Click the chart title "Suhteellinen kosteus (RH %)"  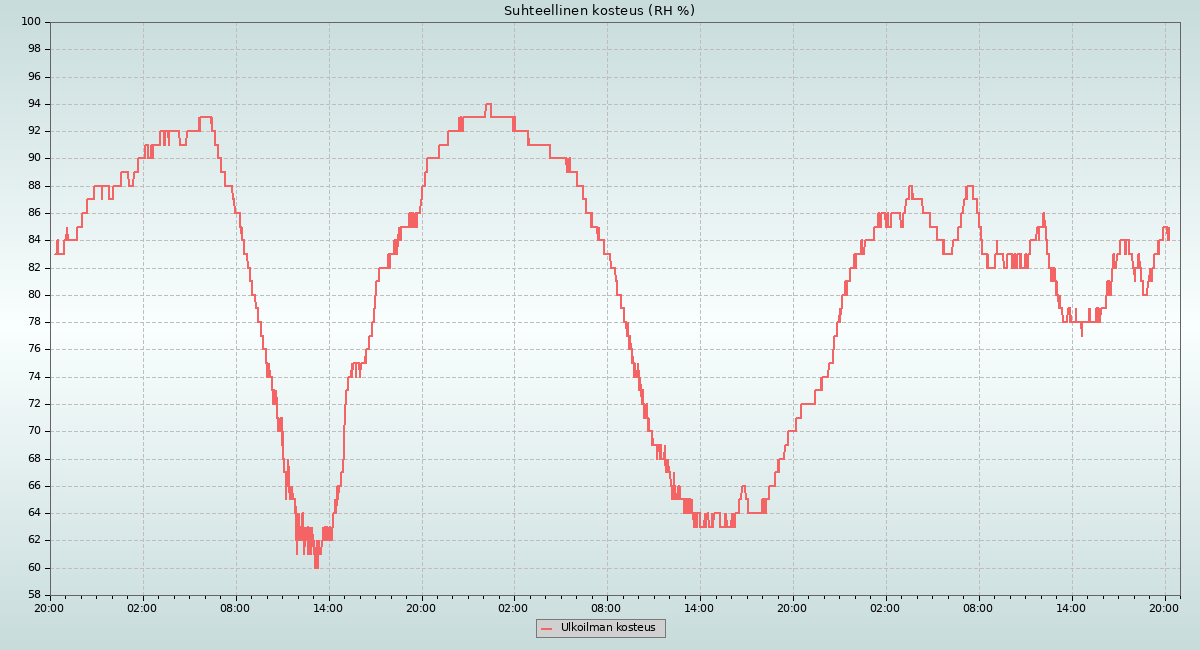point(599,11)
